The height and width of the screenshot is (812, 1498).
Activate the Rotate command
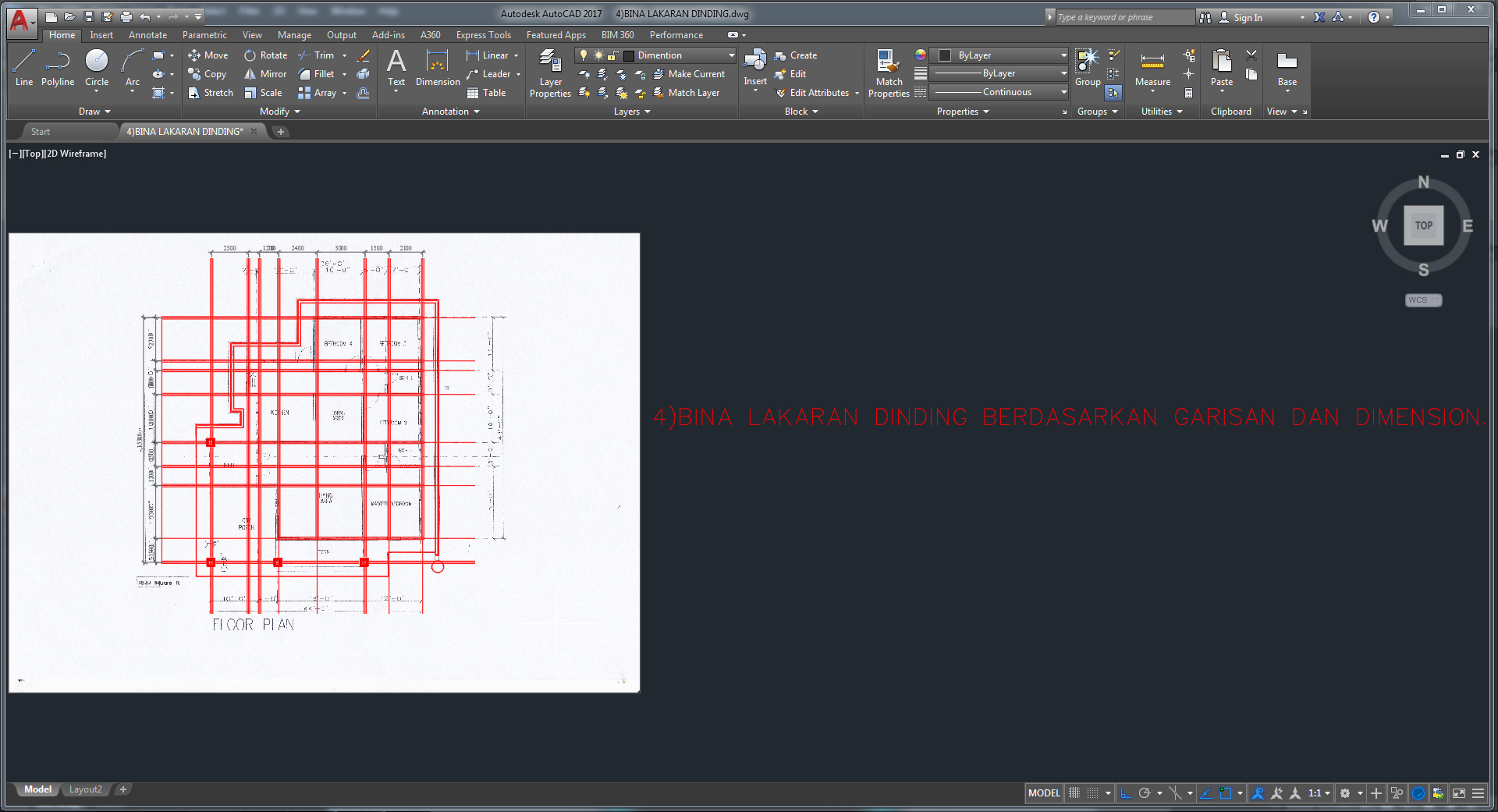point(266,55)
